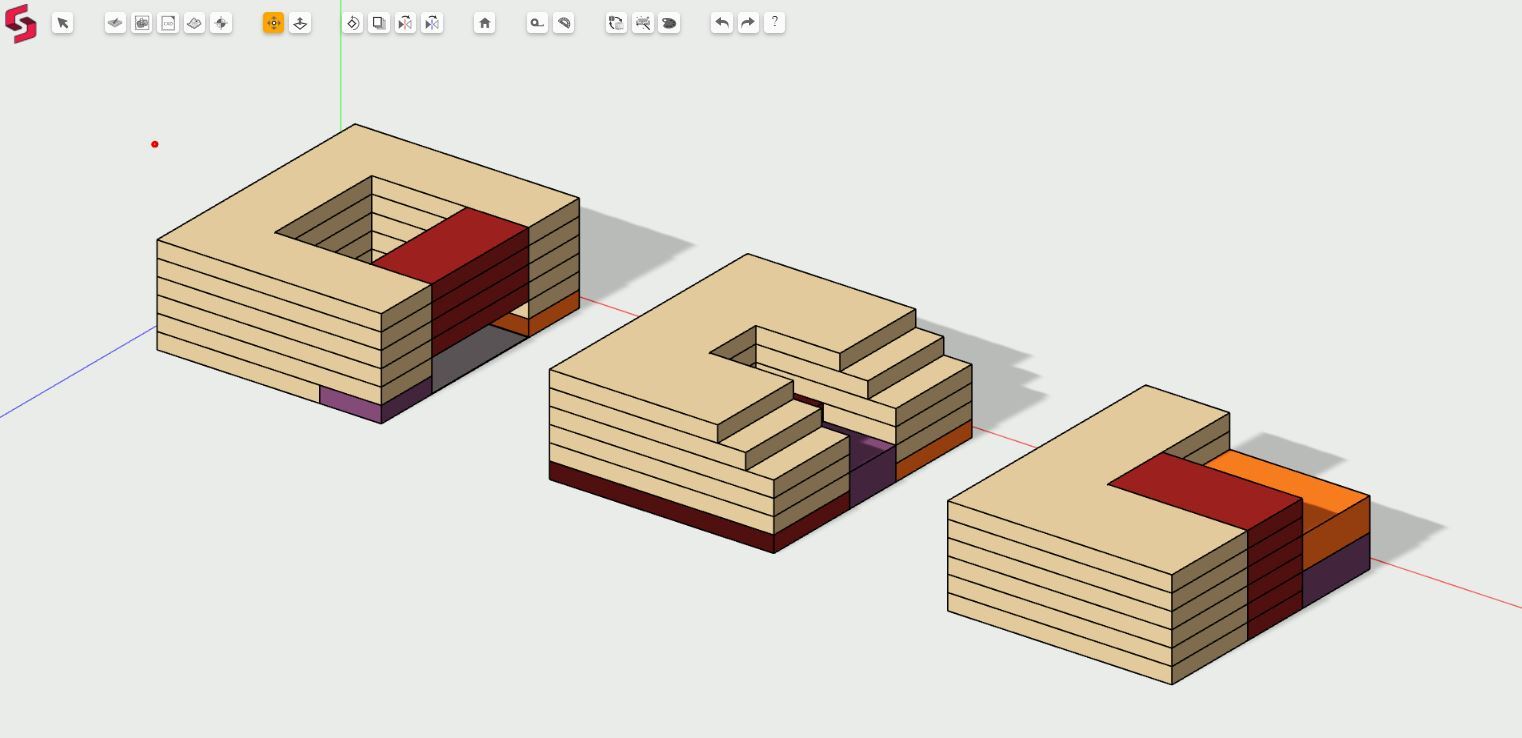Click the DXD file import icon
1522x738 pixels.
tap(168, 22)
